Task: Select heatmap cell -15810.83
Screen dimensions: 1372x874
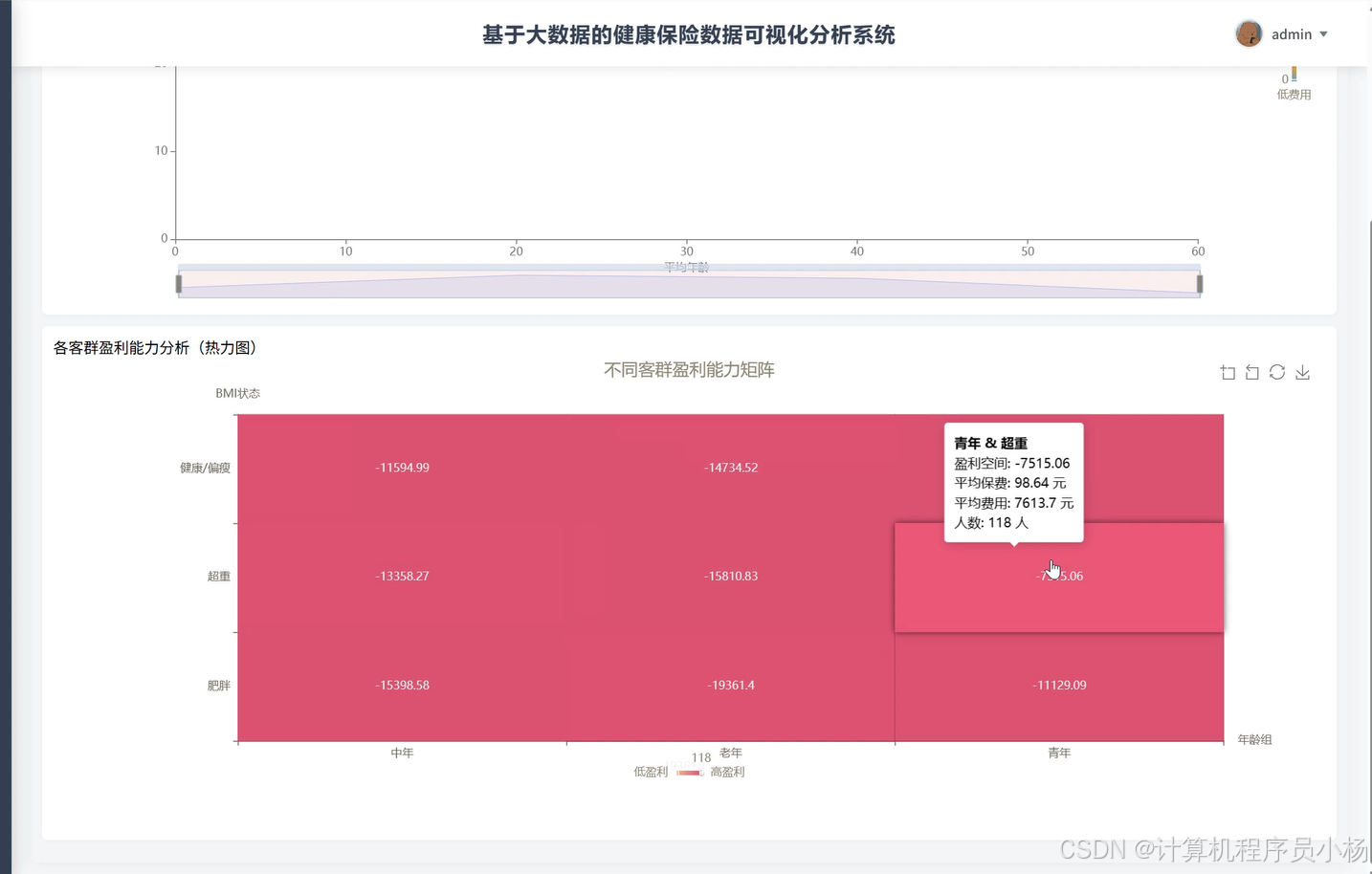Action: (x=731, y=577)
